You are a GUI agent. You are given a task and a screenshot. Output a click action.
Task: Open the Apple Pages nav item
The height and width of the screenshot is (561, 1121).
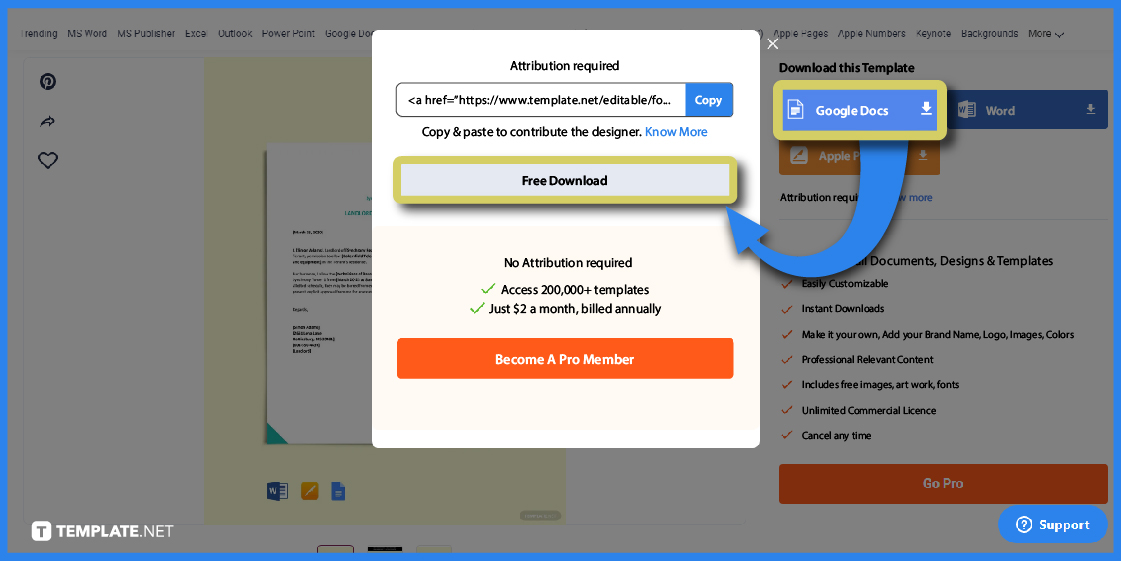pos(801,34)
